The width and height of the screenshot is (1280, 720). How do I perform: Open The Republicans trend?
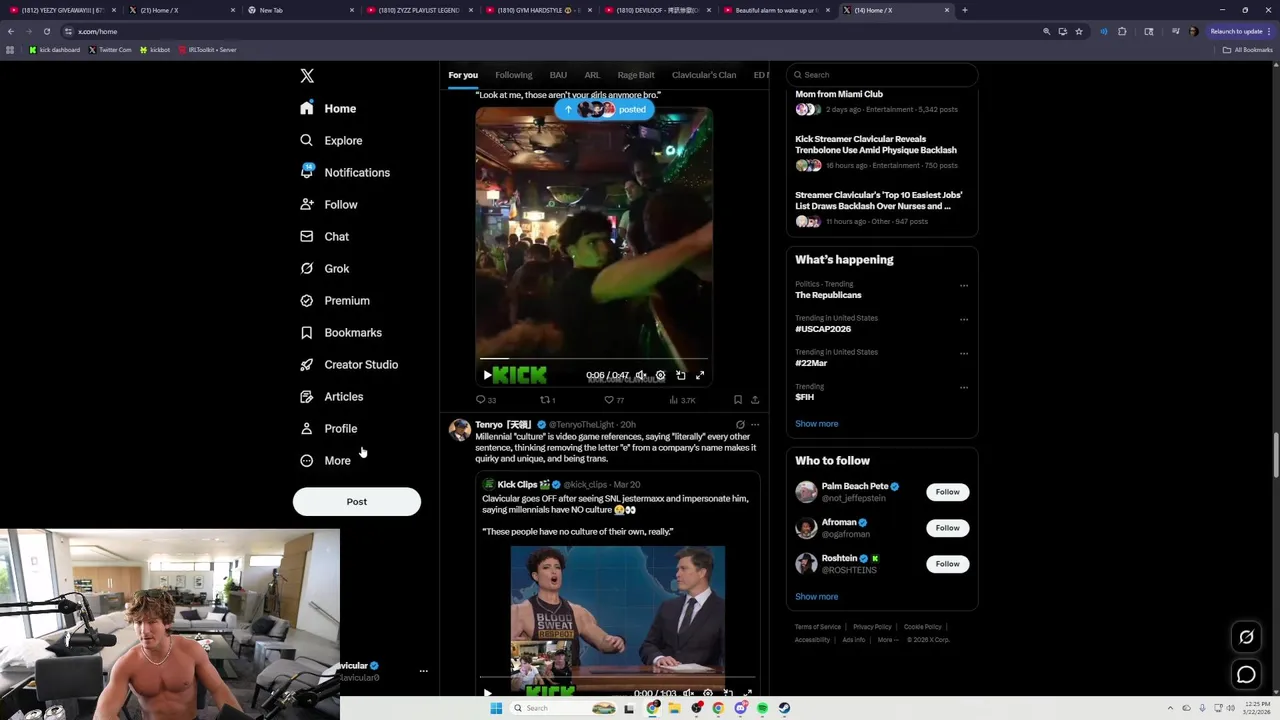pos(828,295)
